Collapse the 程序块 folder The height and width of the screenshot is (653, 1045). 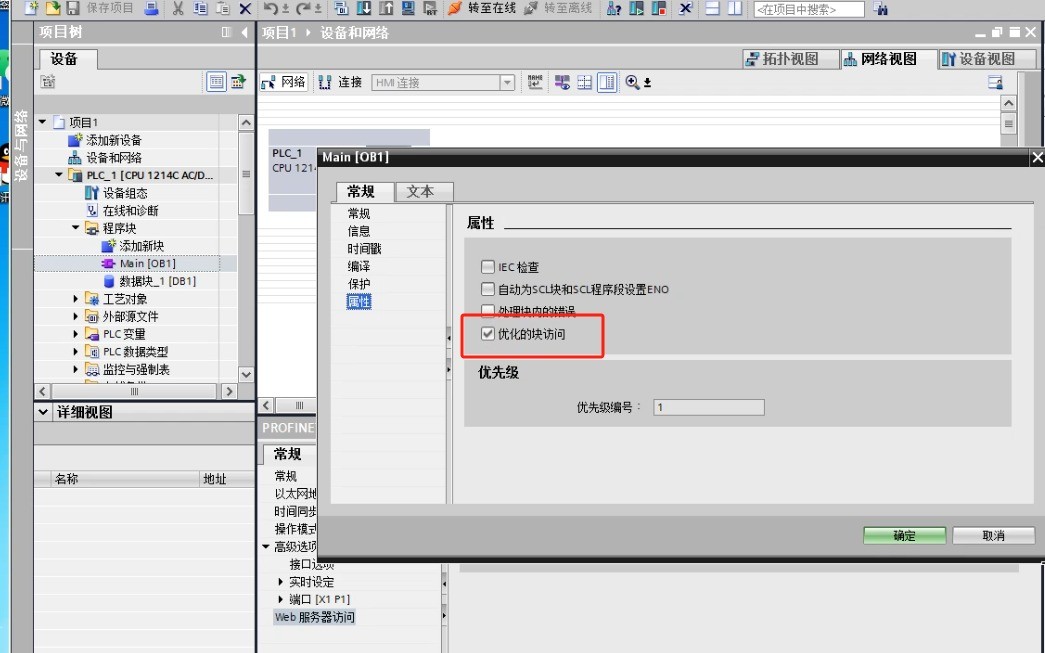click(x=77, y=228)
